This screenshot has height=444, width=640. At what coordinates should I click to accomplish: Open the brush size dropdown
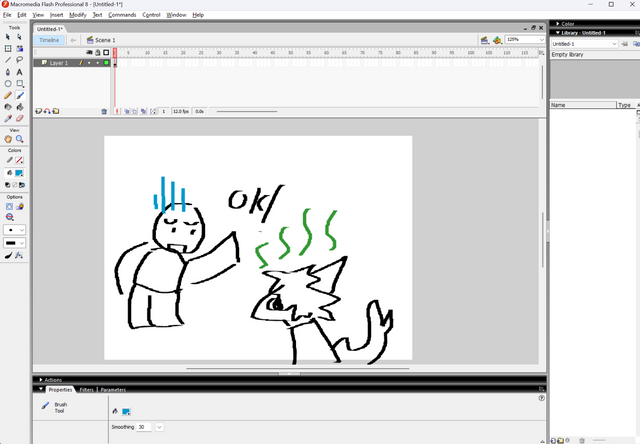point(15,230)
